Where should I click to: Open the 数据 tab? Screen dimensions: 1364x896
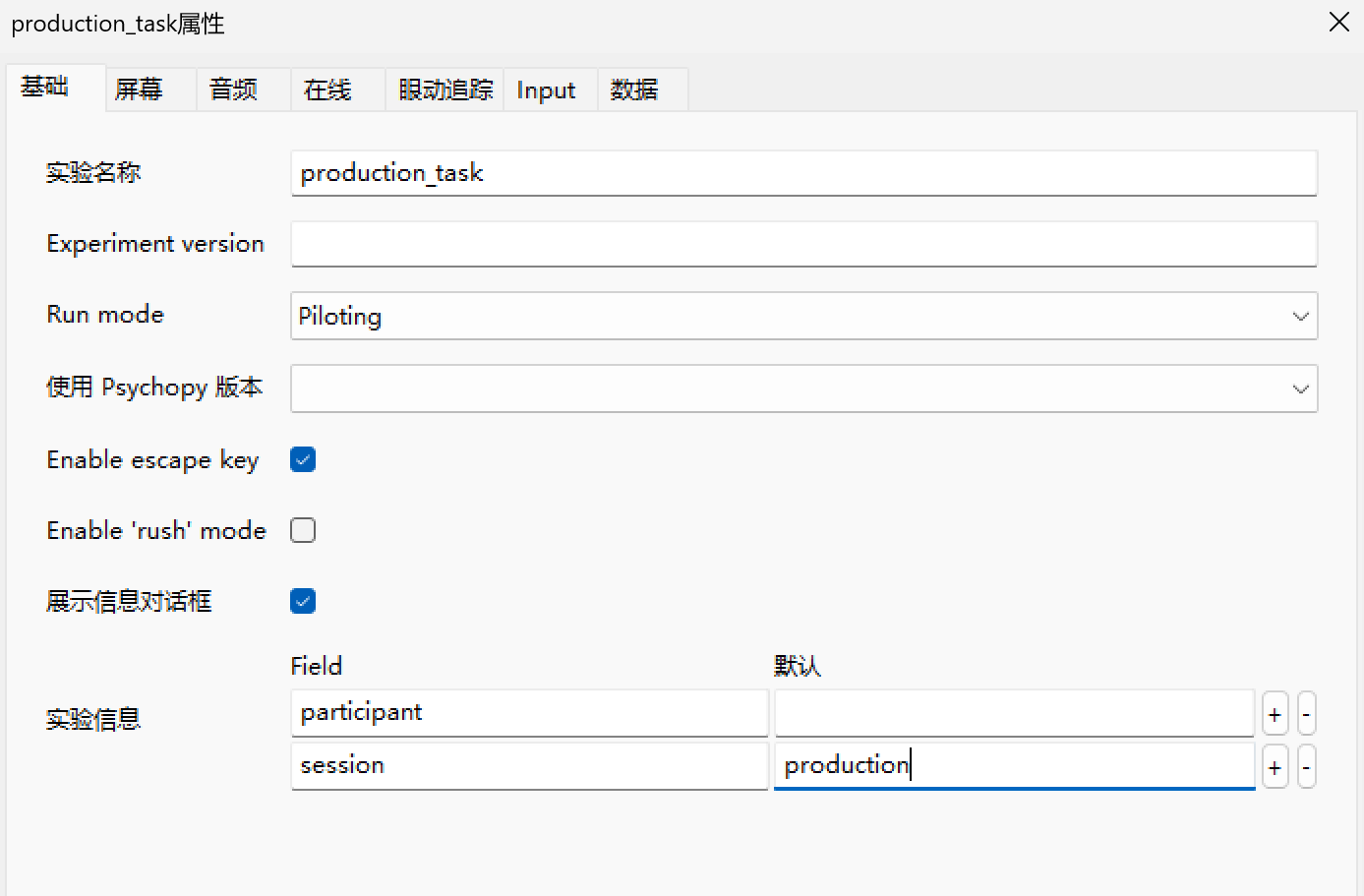[x=634, y=90]
